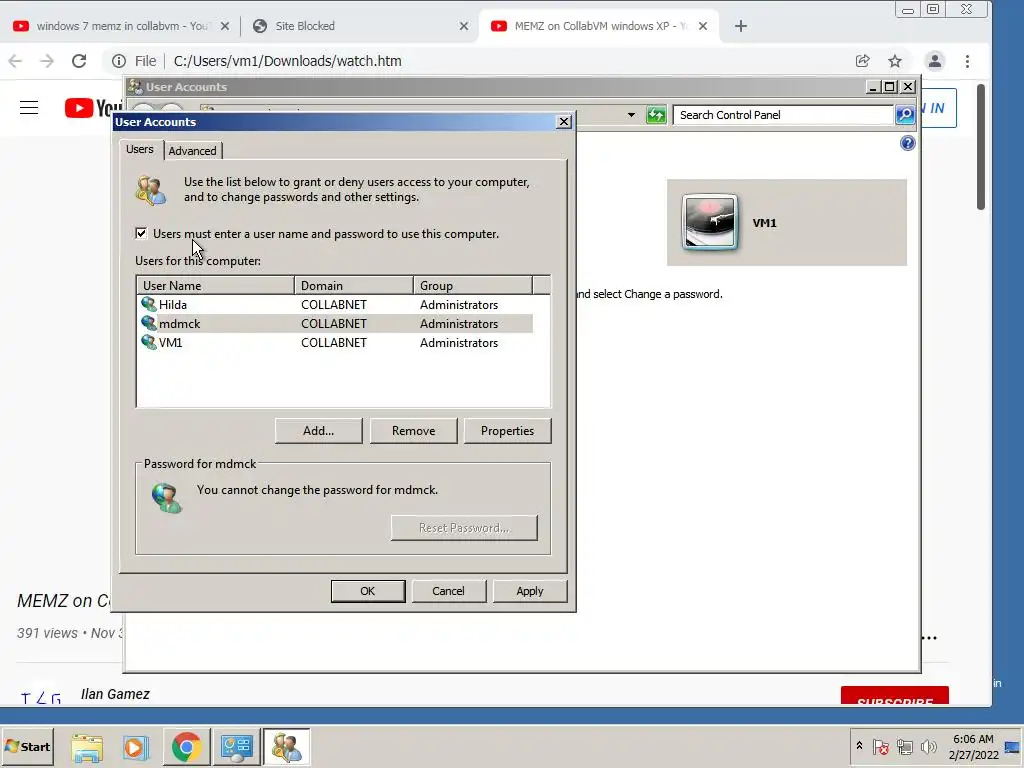Click the Cancel button
This screenshot has height=768, width=1024.
point(448,591)
